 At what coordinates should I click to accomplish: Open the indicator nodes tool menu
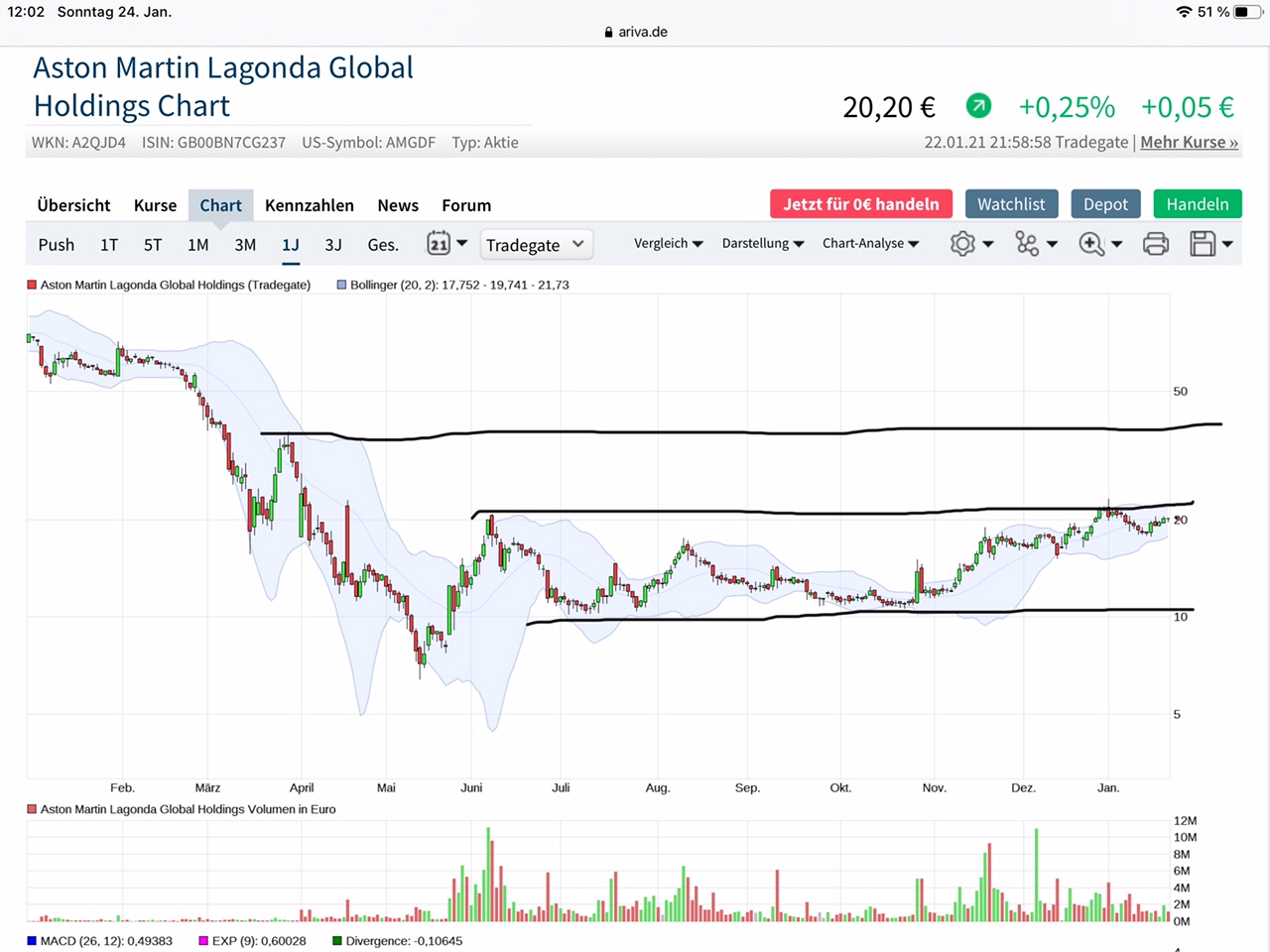coord(1036,244)
